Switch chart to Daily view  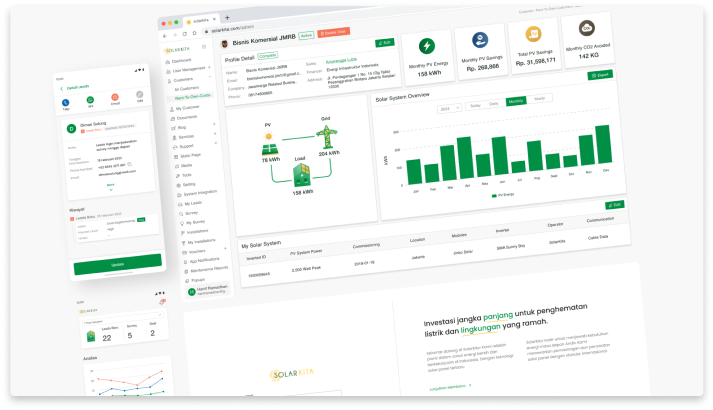point(496,103)
